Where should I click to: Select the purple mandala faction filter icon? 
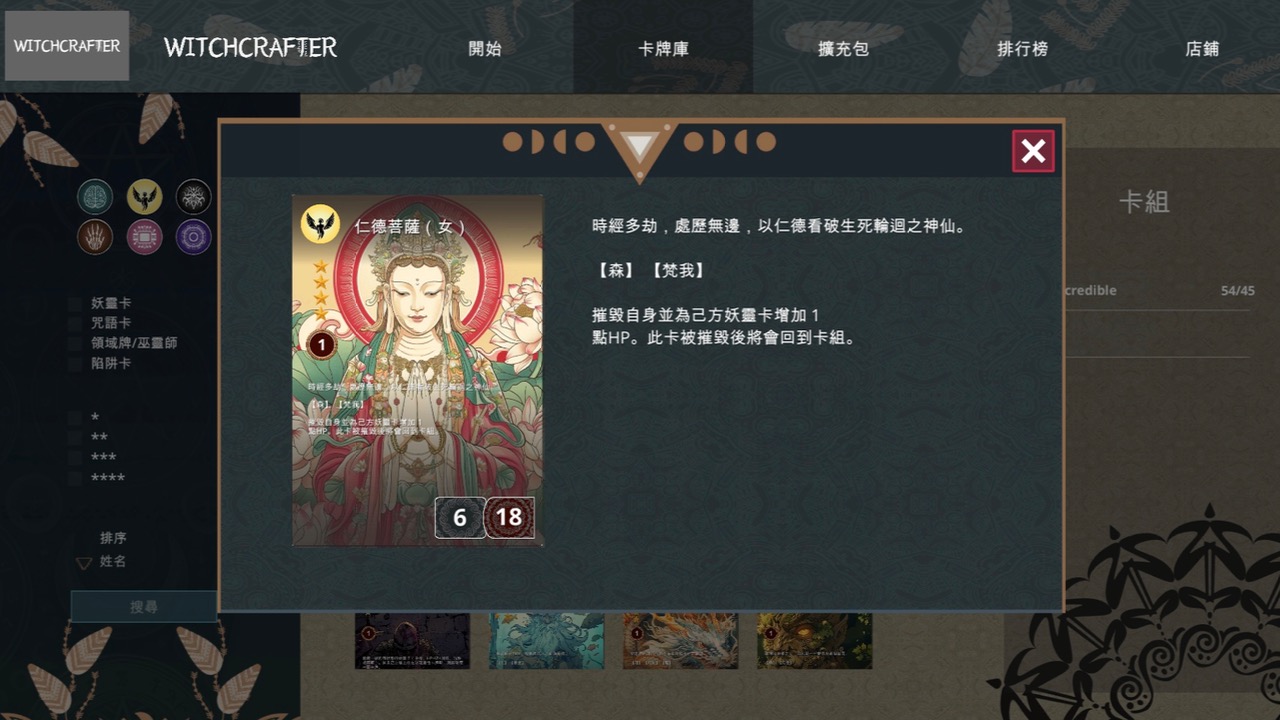[x=194, y=237]
